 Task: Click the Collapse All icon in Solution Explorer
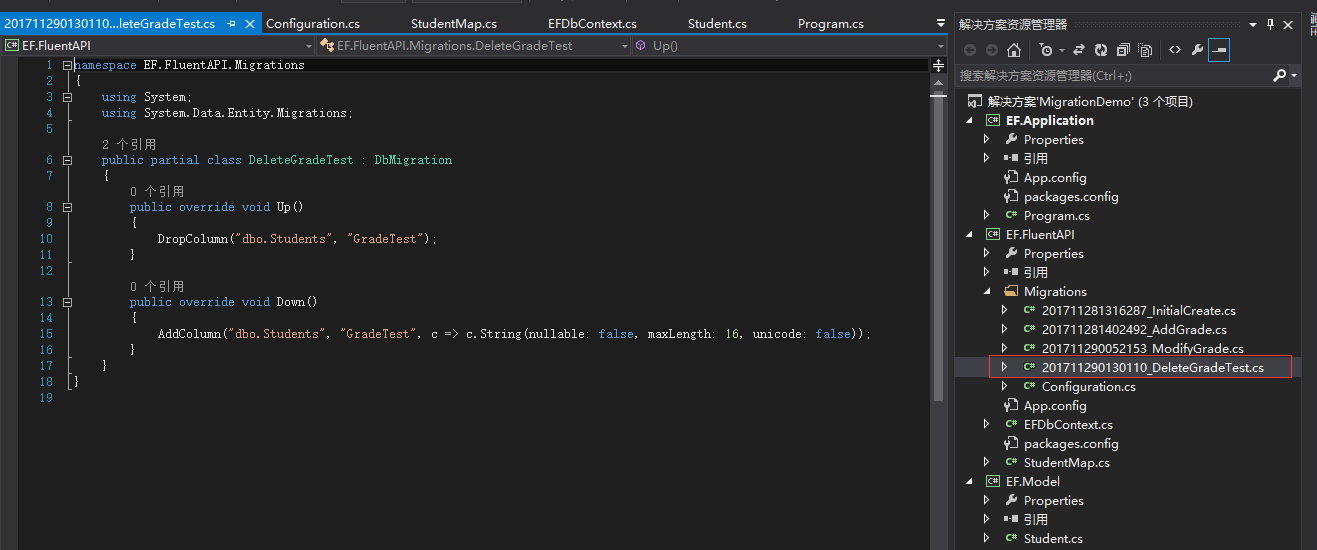tap(1123, 50)
